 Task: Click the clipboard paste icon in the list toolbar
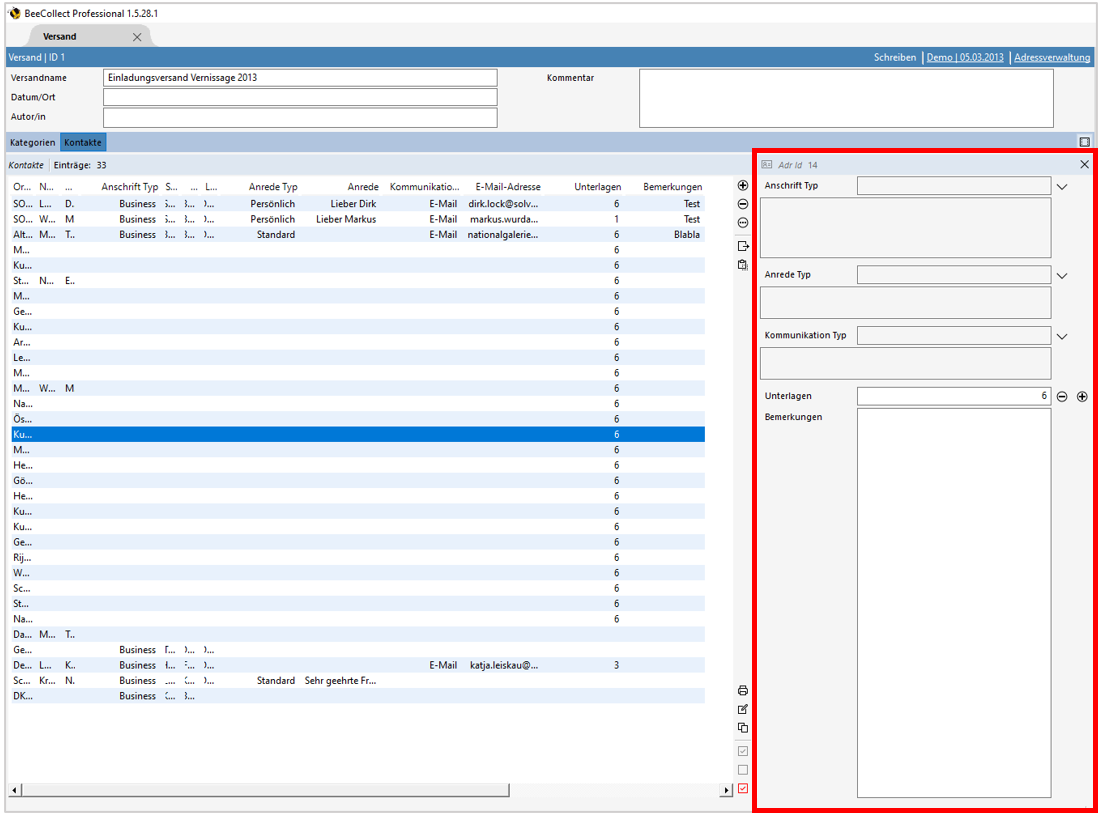point(742,265)
